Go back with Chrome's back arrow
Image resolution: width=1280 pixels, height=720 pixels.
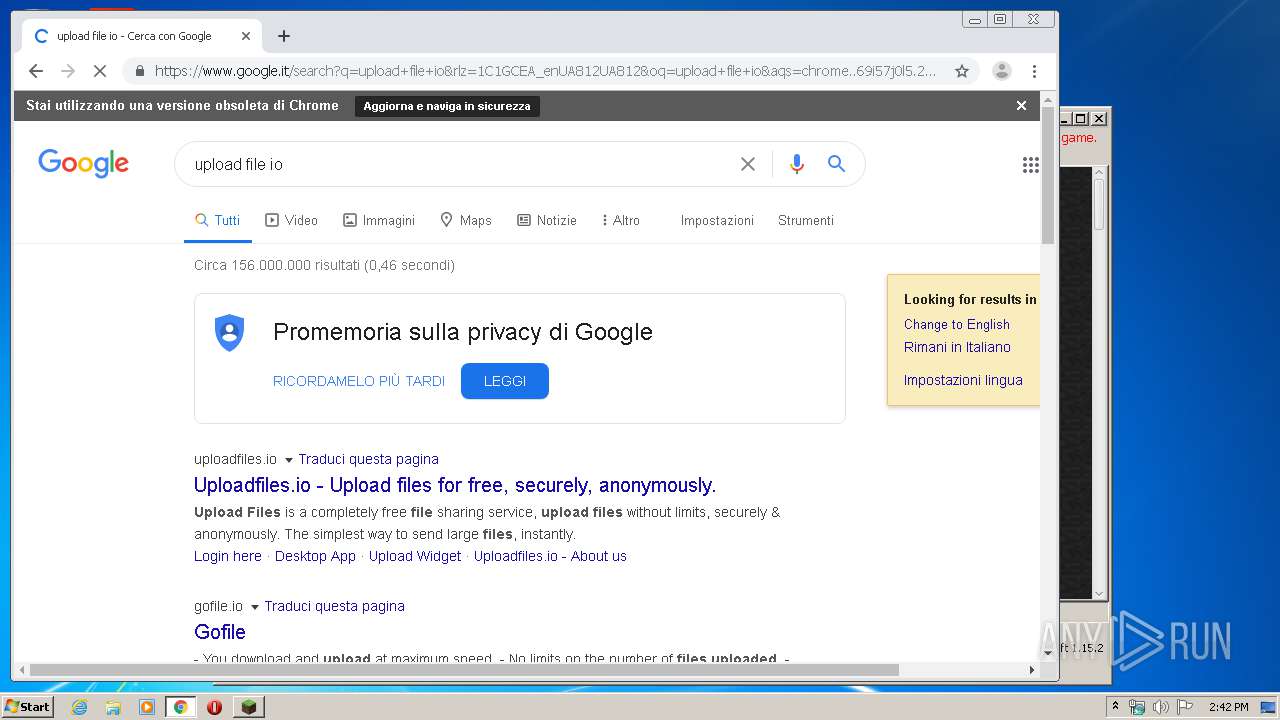click(36, 71)
